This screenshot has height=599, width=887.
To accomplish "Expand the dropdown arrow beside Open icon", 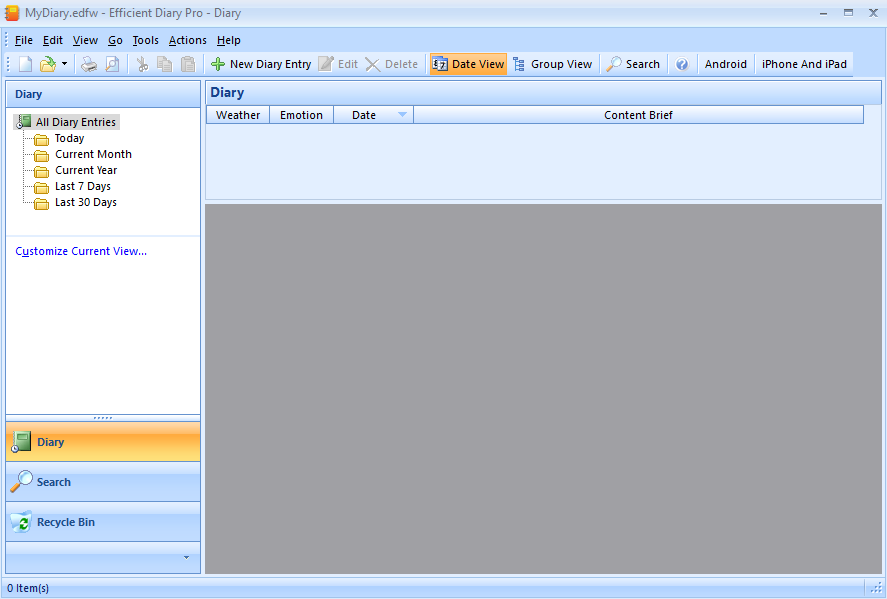I will (64, 64).
